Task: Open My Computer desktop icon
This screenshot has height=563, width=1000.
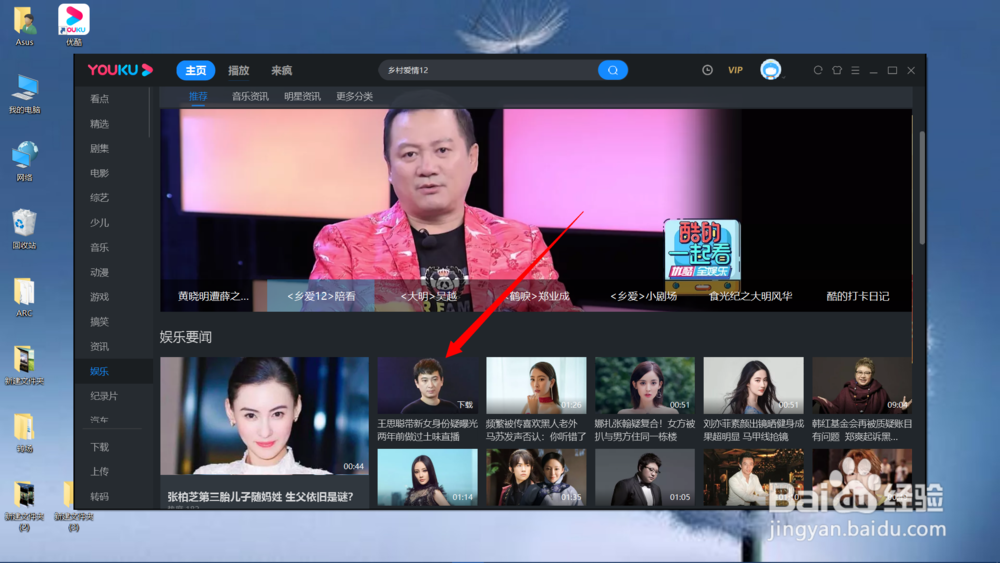Action: pyautogui.click(x=24, y=94)
